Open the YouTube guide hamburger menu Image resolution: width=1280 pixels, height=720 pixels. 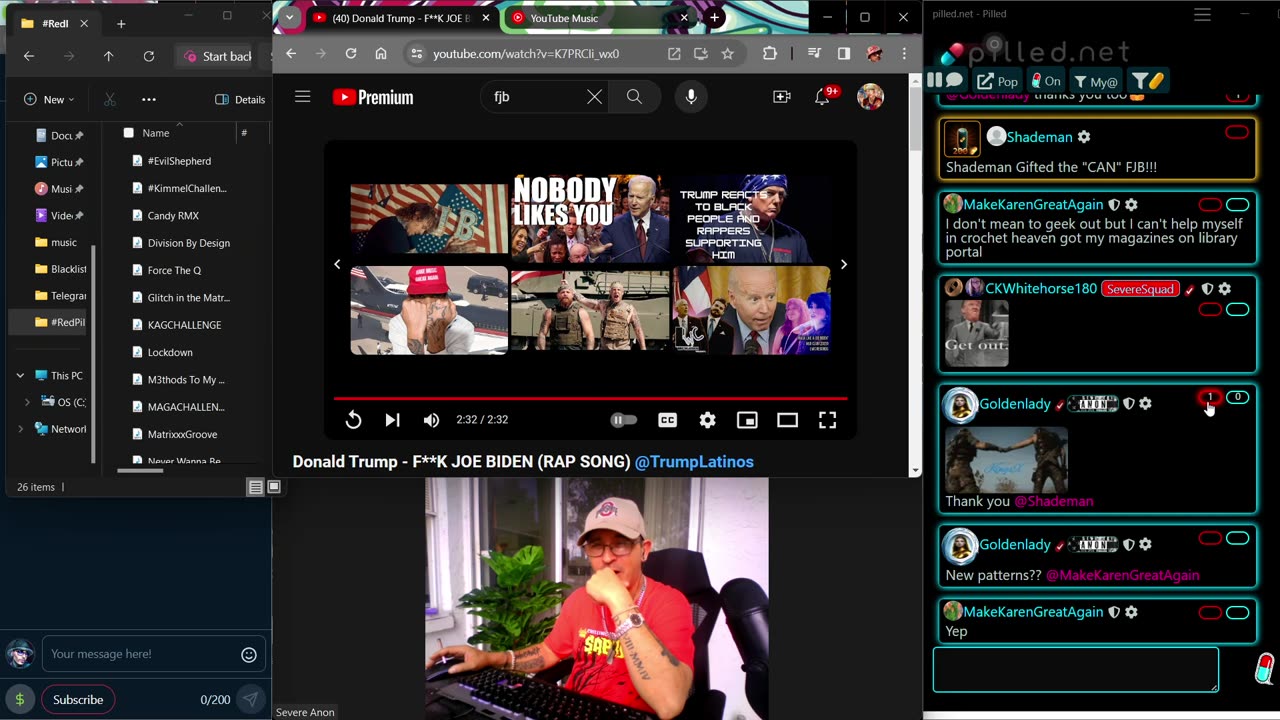click(x=302, y=97)
